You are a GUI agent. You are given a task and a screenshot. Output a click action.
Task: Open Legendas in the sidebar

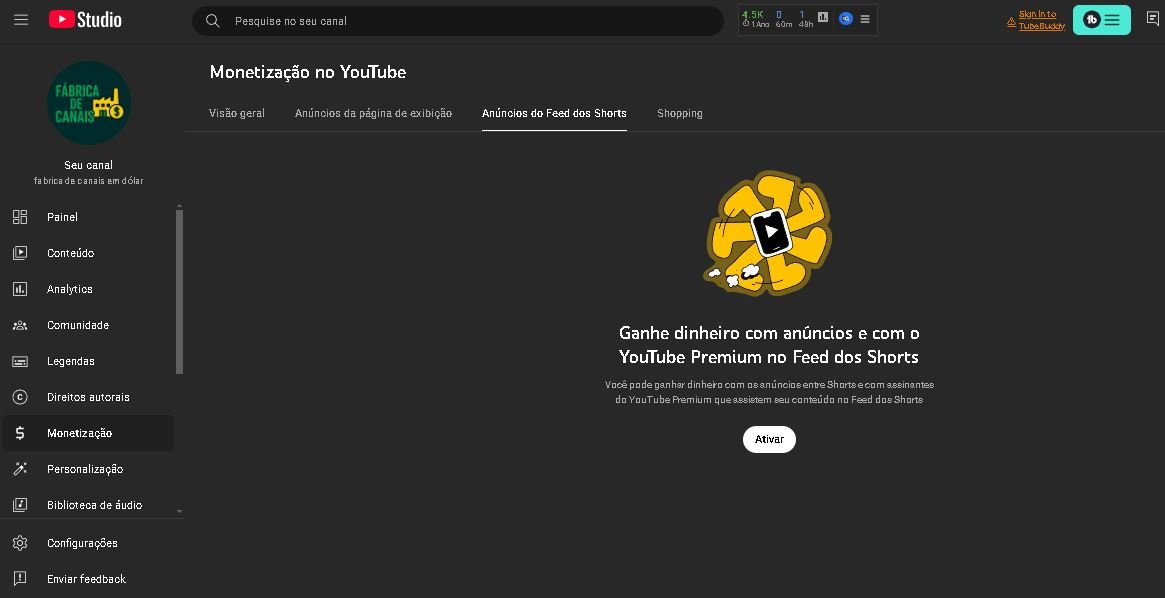[x=71, y=361]
